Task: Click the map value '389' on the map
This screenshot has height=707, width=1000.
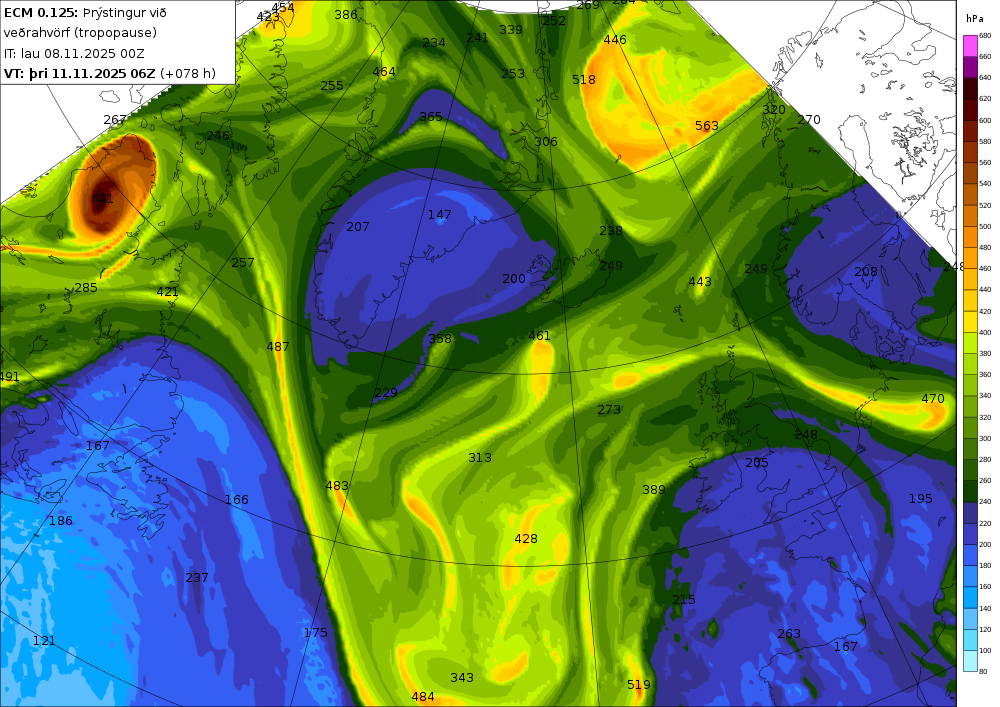Action: tap(654, 490)
